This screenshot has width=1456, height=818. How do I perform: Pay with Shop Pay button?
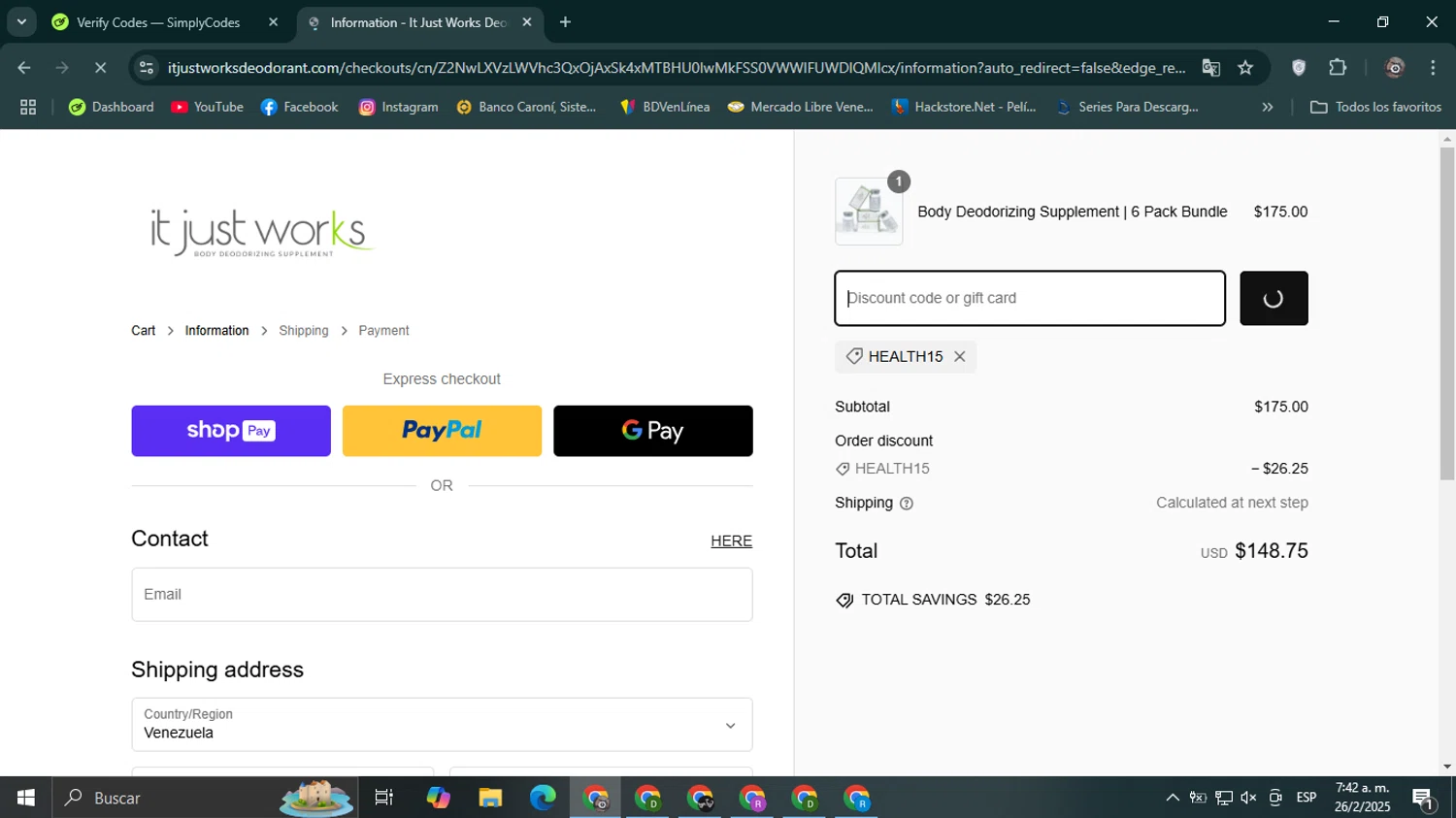pyautogui.click(x=231, y=431)
